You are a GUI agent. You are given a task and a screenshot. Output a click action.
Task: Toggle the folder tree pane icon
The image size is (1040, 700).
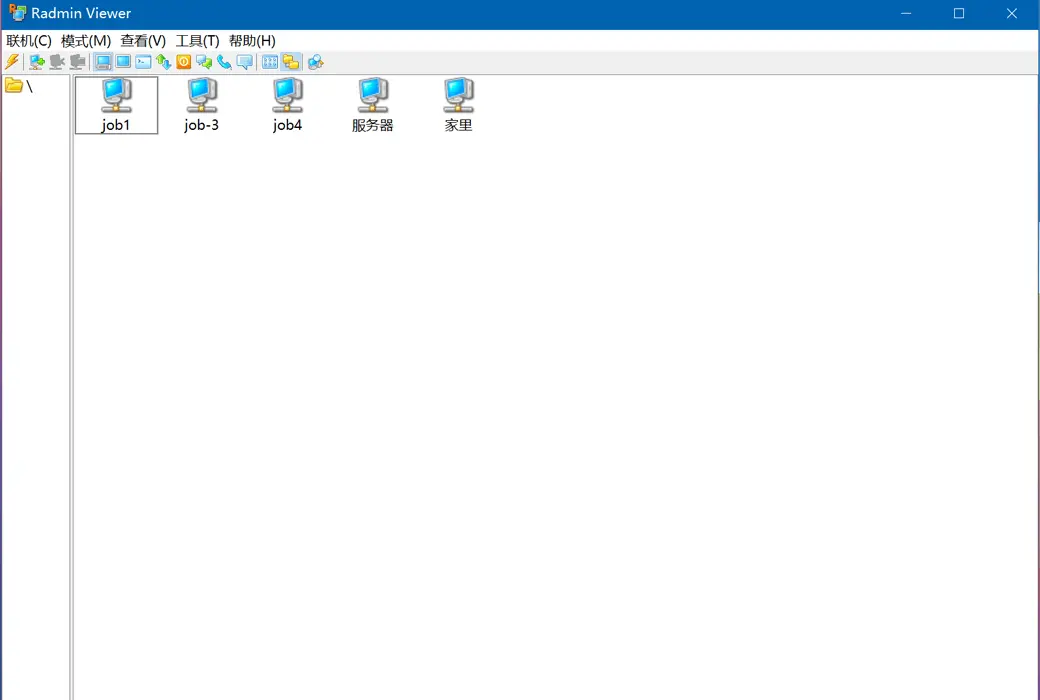tap(291, 62)
